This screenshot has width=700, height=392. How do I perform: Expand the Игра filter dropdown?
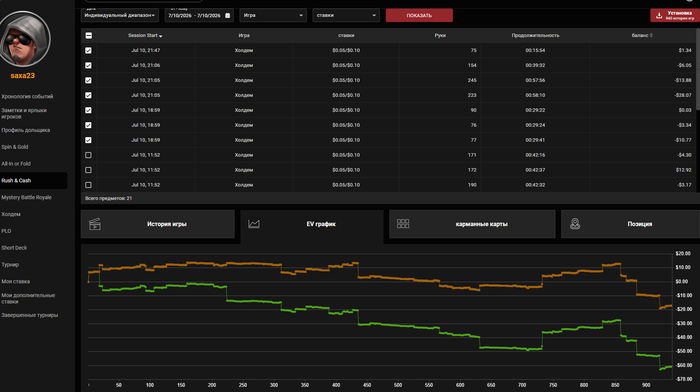[x=273, y=15]
